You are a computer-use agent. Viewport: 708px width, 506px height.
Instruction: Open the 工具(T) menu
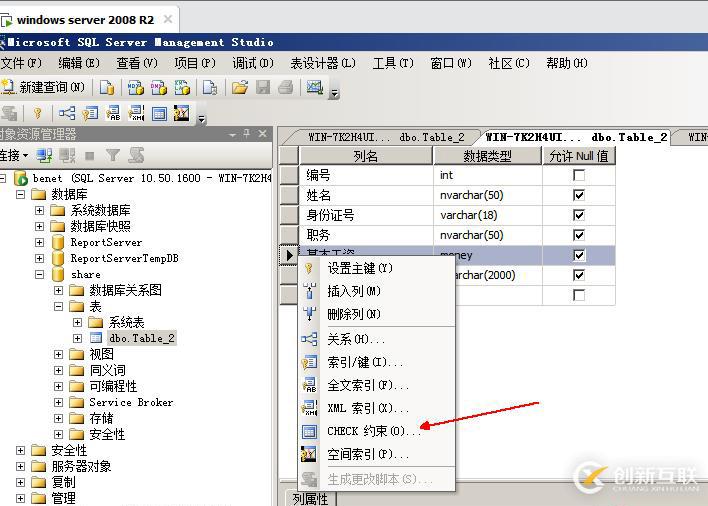click(x=393, y=63)
